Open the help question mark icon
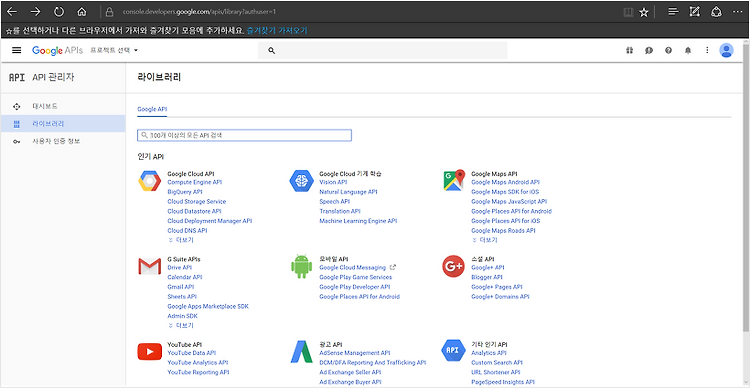Image resolution: width=750 pixels, height=388 pixels. tap(668, 50)
